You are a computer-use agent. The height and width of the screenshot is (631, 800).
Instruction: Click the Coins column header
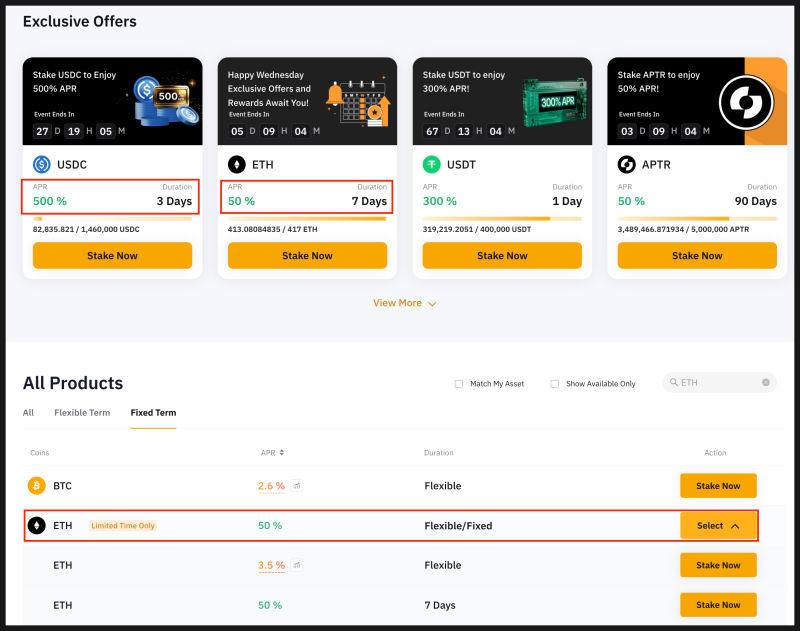[40, 452]
